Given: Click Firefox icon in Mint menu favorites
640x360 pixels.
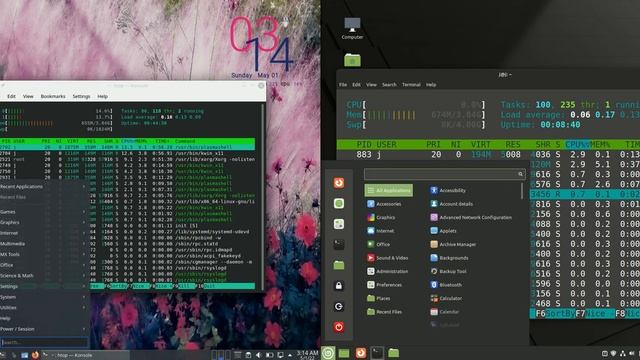Looking at the screenshot, I should click(x=338, y=183).
